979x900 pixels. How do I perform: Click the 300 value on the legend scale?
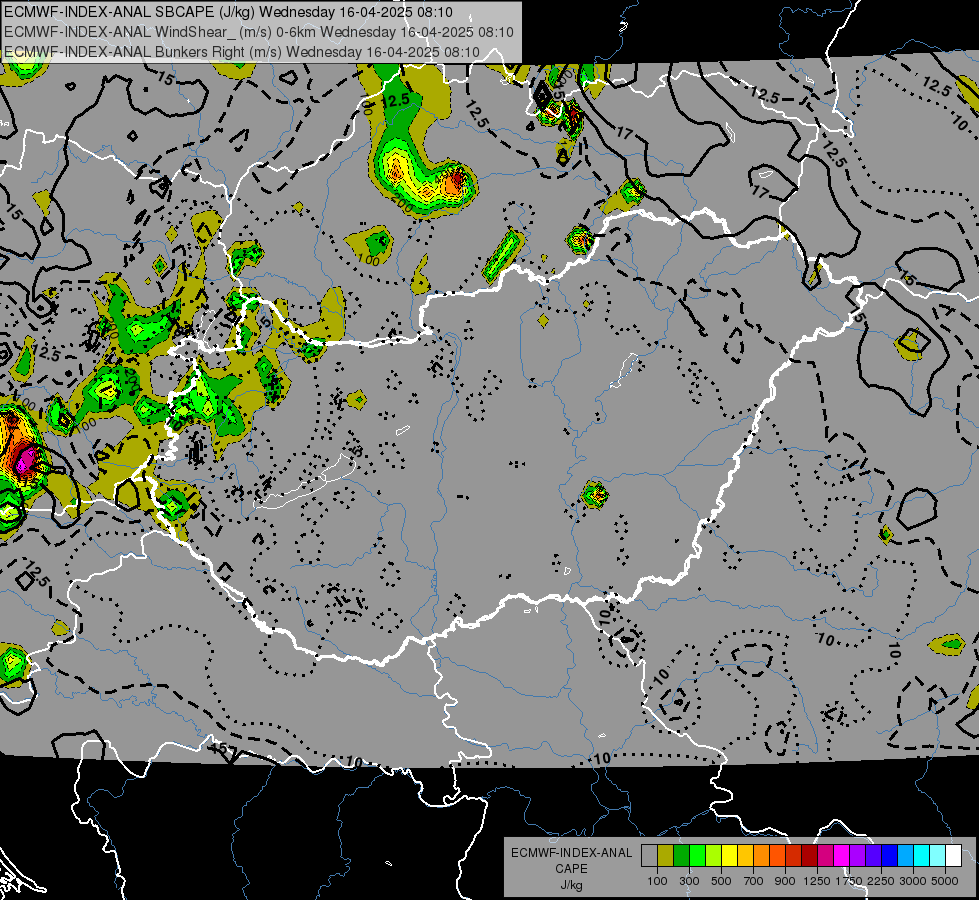coord(689,881)
